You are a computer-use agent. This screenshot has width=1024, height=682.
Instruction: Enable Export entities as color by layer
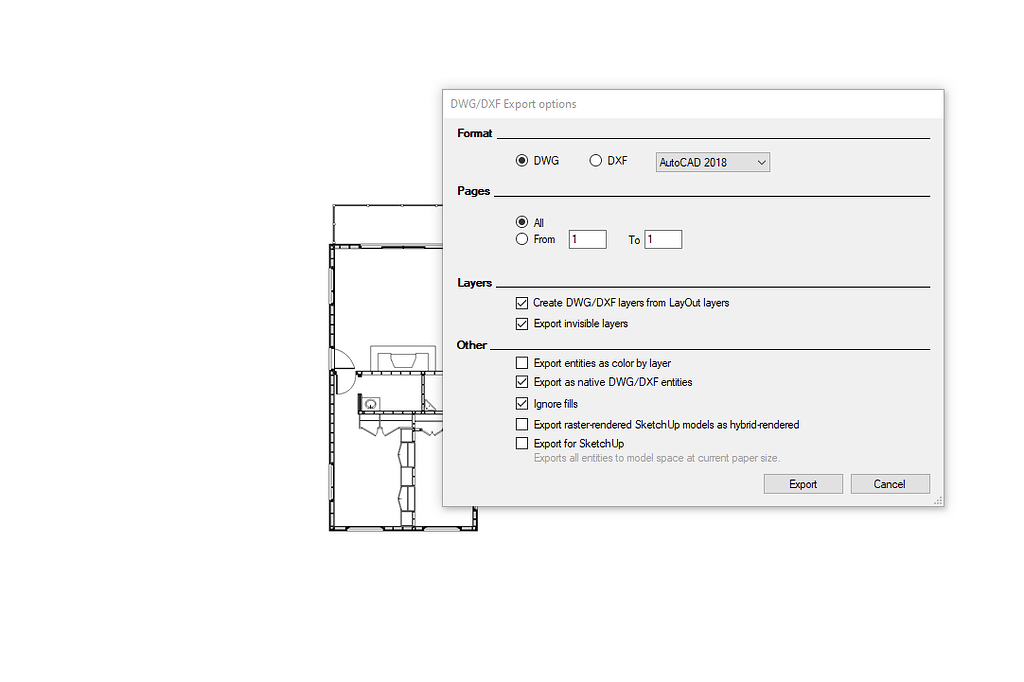click(x=522, y=362)
